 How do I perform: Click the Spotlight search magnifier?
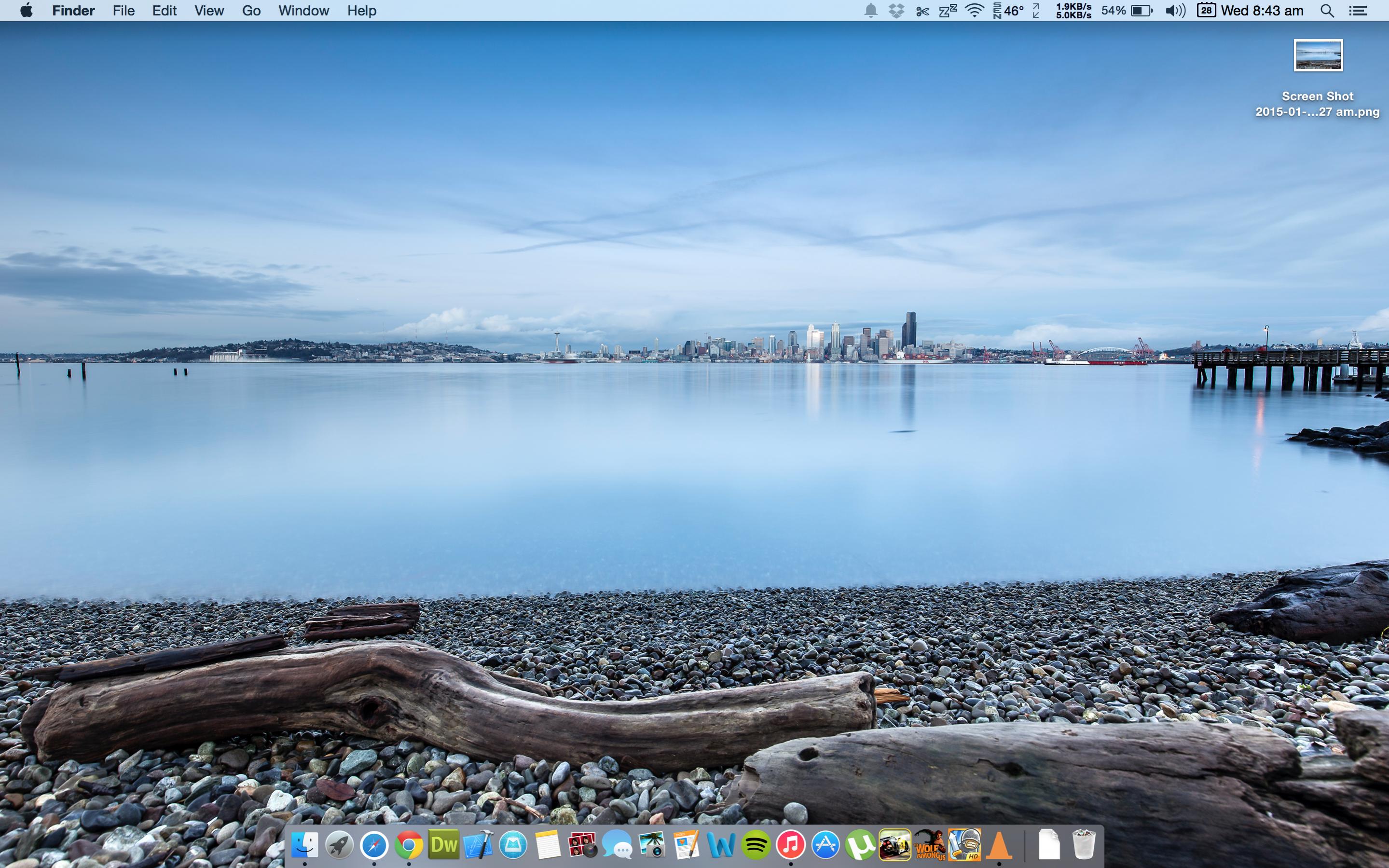pyautogui.click(x=1326, y=10)
